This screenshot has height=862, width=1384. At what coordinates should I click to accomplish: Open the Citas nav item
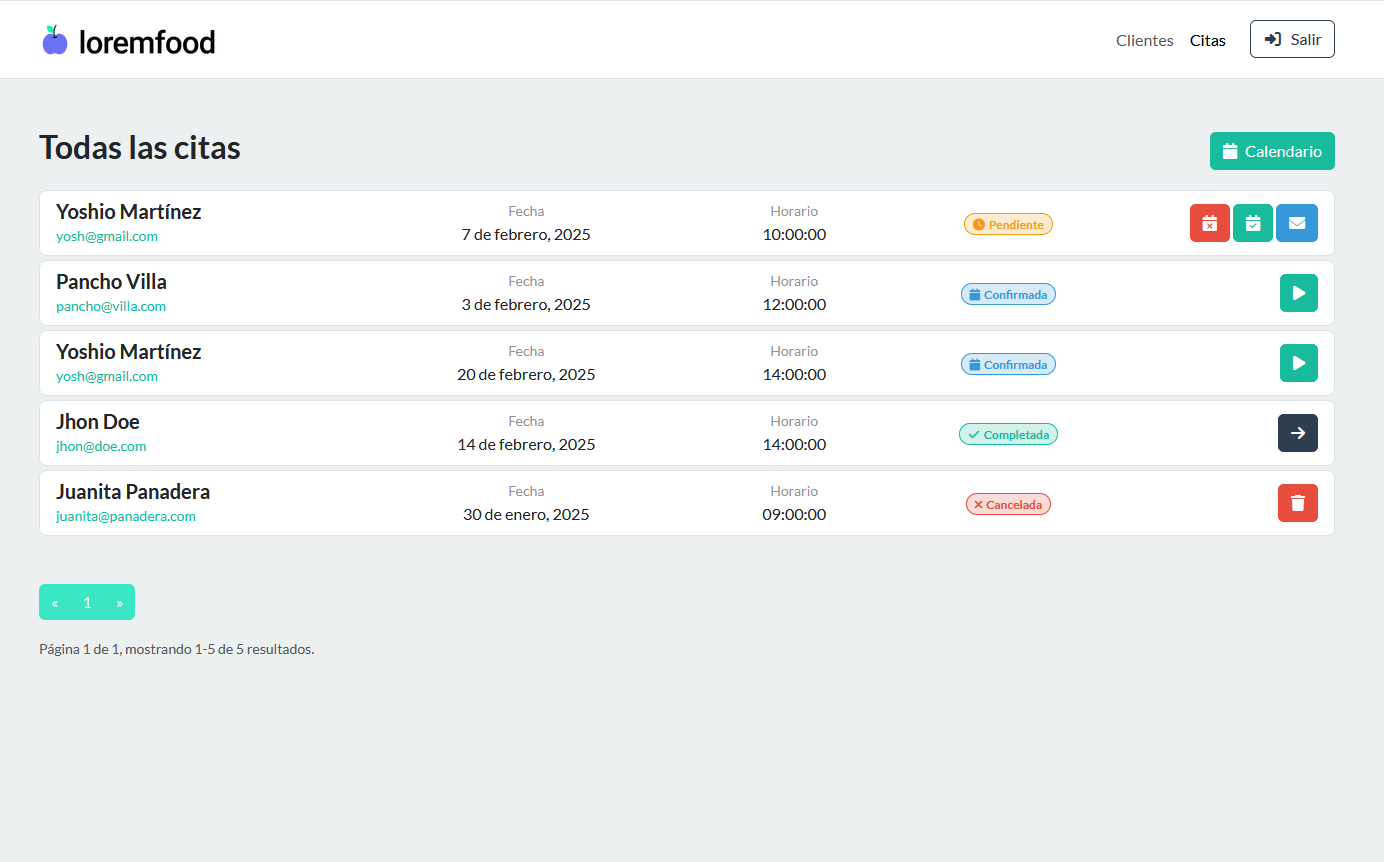click(x=1207, y=41)
